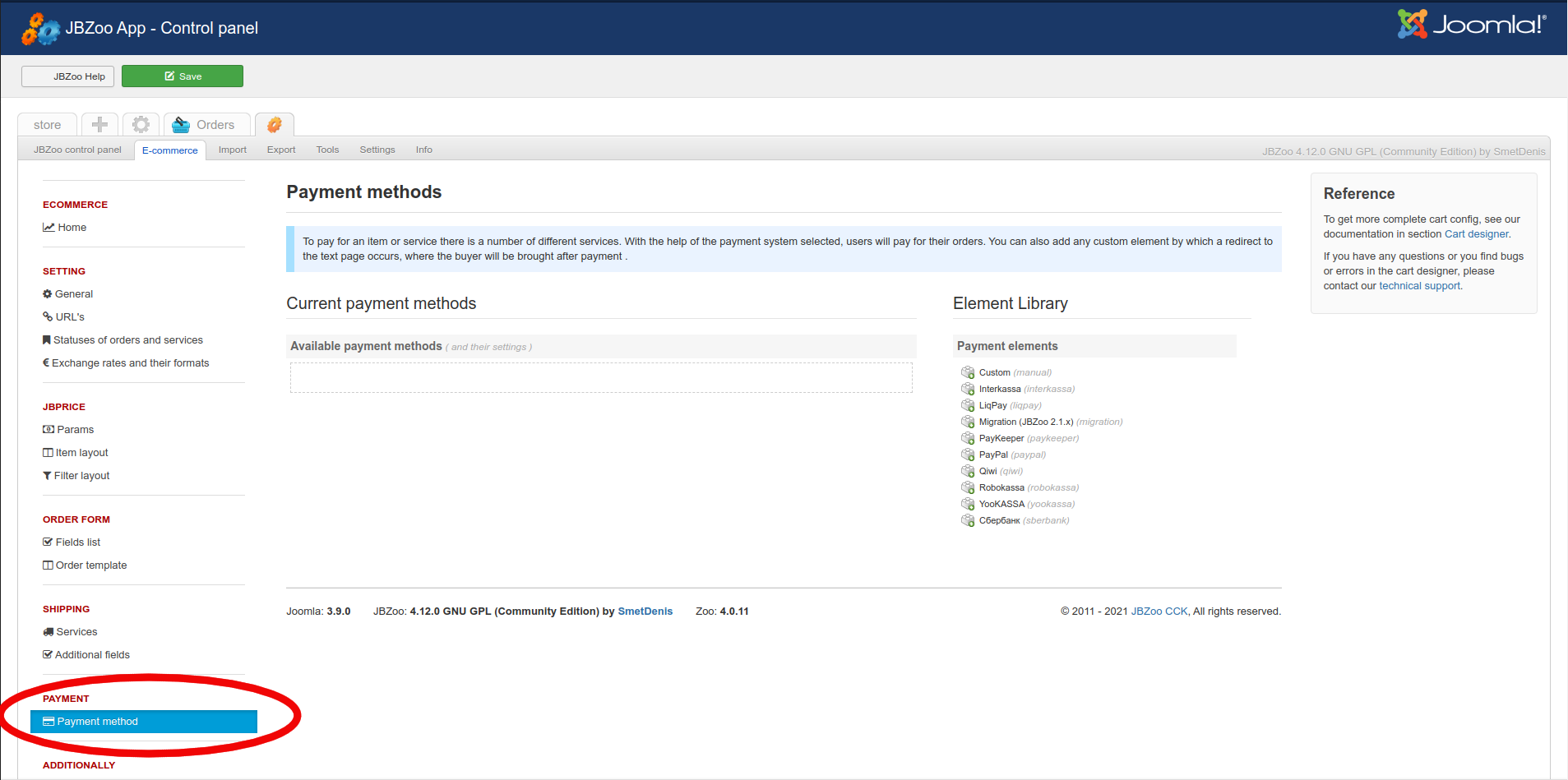Click the empty available payment methods dropzone
Viewport: 1568px width, 780px height.
point(601,378)
